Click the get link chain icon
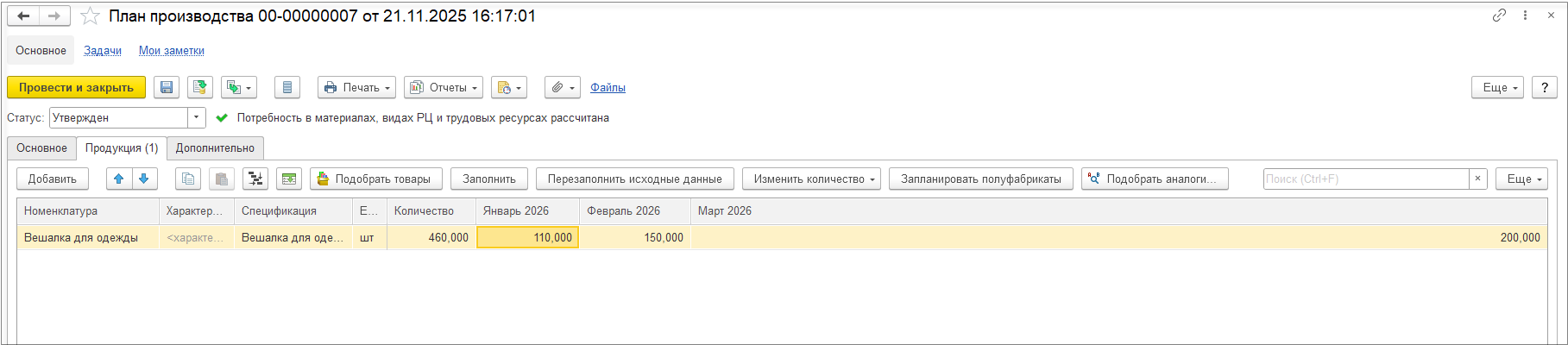This screenshot has width=1568, height=345. pyautogui.click(x=1499, y=16)
